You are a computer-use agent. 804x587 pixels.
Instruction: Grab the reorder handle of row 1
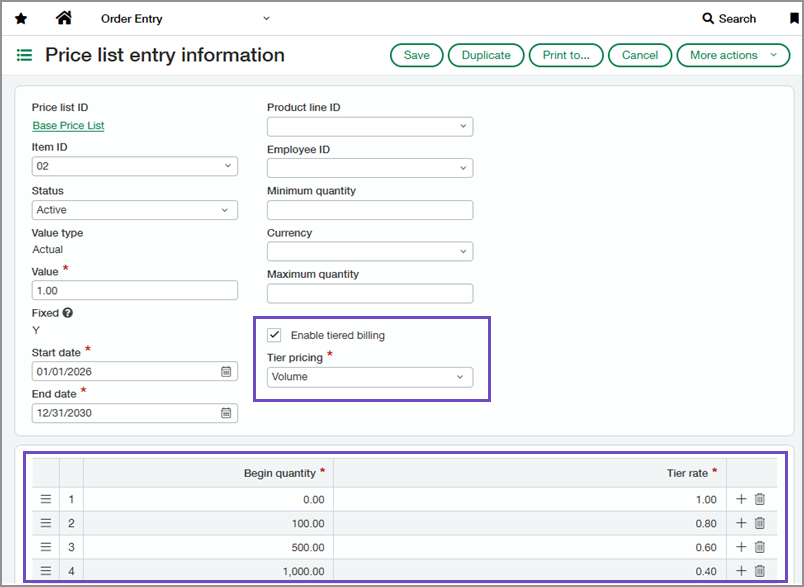pyautogui.click(x=46, y=499)
